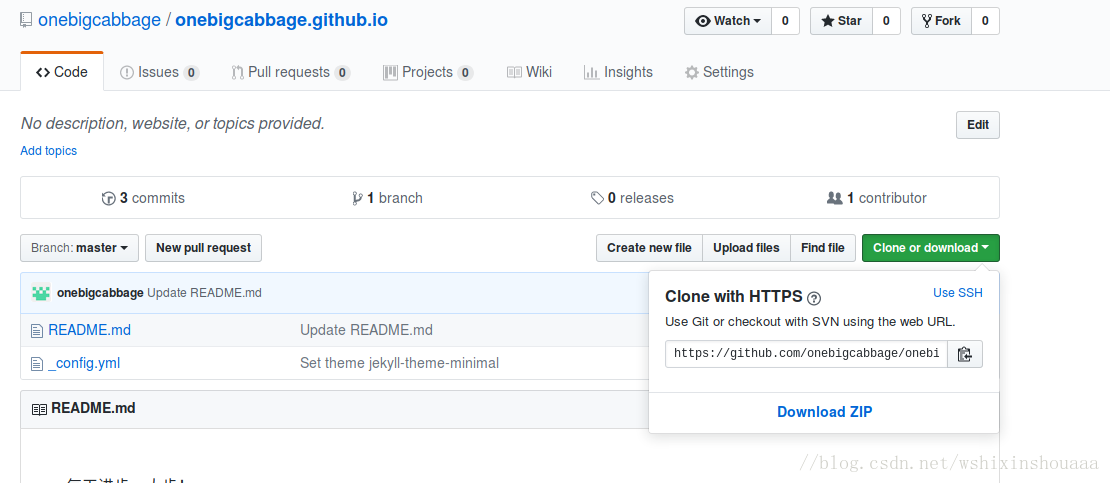Copy clone URL with clipboard icon
This screenshot has width=1110, height=483.
coord(965,354)
